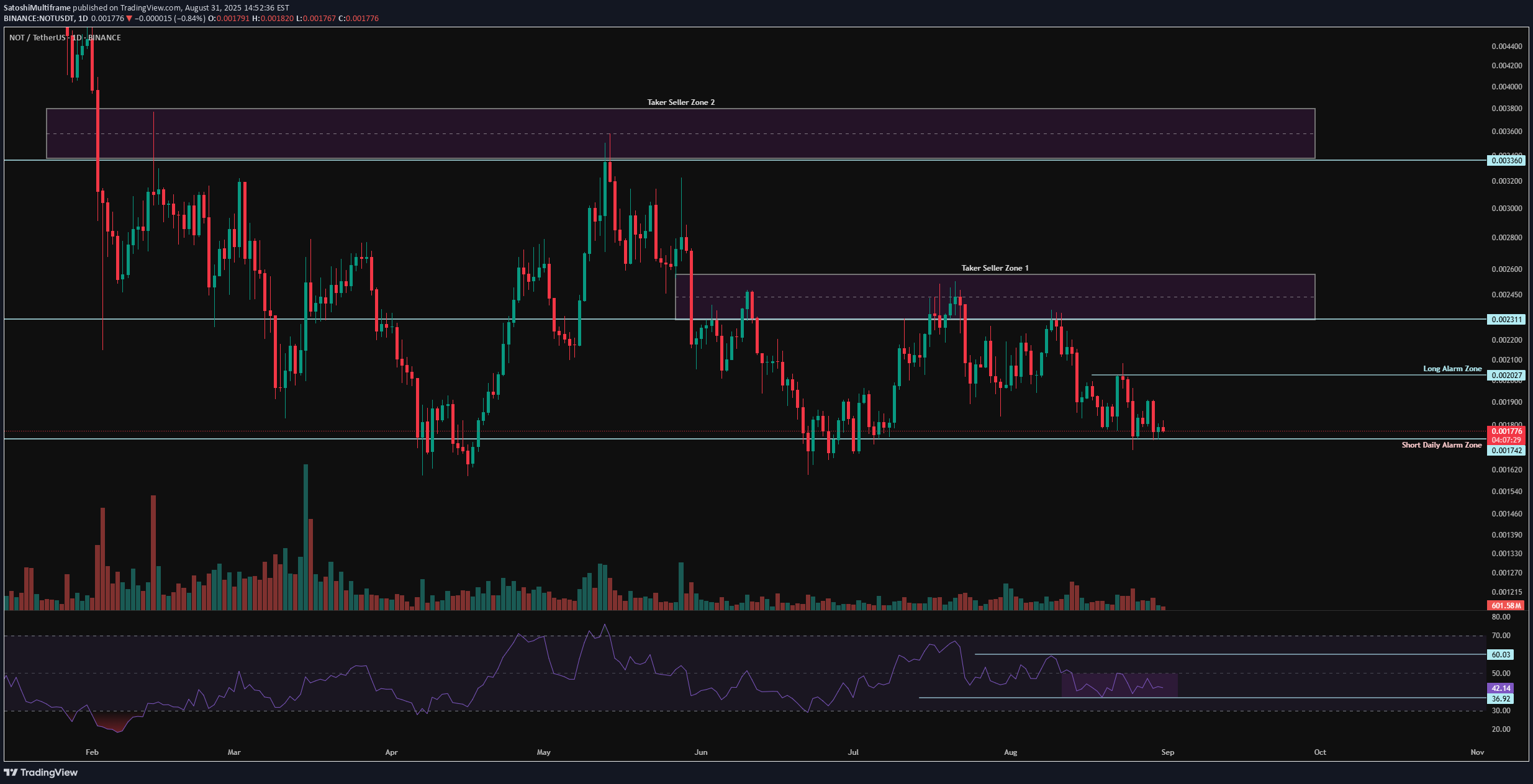The height and width of the screenshot is (784, 1533).
Task: Click the 0.001215 price axis label
Action: click(x=1507, y=592)
